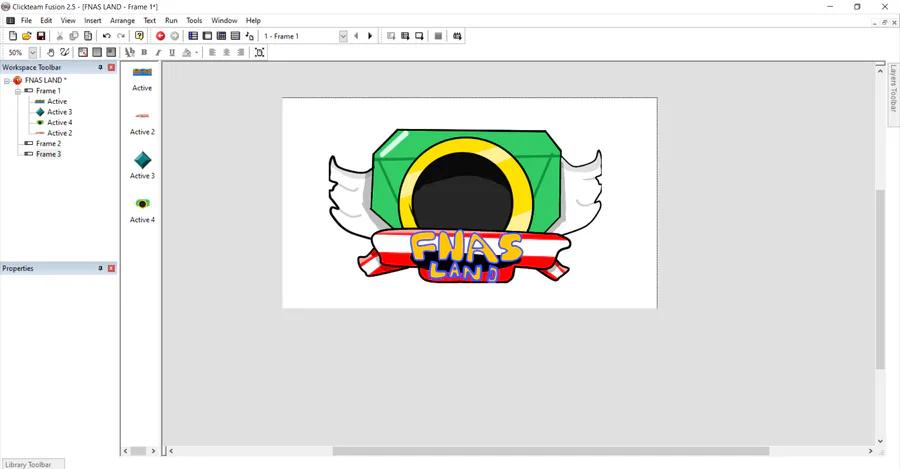The image size is (900, 469).
Task: Click the Center Frame icon
Action: point(259,52)
